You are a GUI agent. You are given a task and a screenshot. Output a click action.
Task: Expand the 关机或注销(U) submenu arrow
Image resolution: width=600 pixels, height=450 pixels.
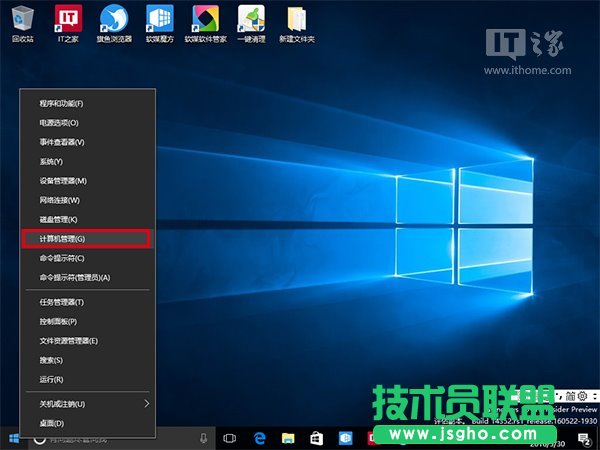(147, 404)
